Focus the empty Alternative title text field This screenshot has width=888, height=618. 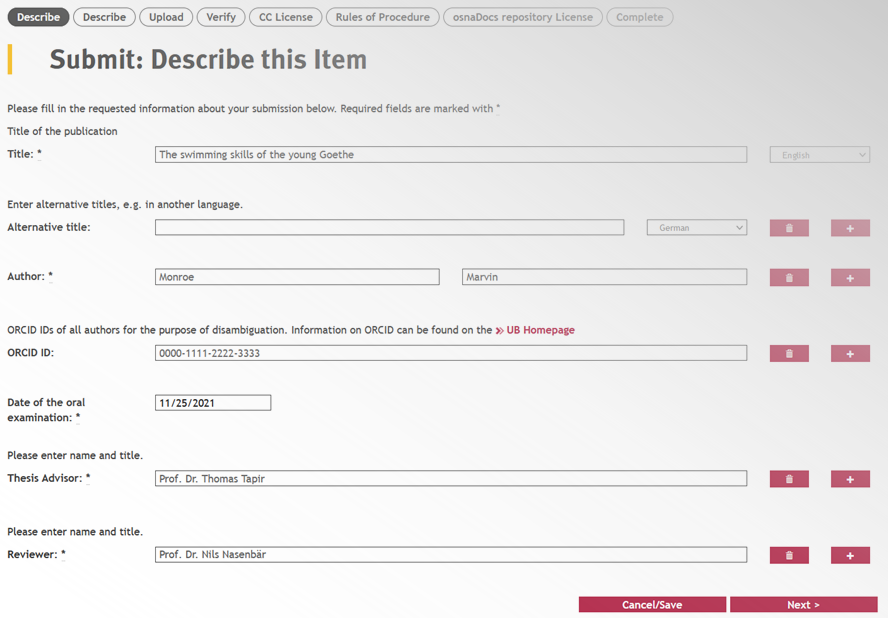pos(389,228)
